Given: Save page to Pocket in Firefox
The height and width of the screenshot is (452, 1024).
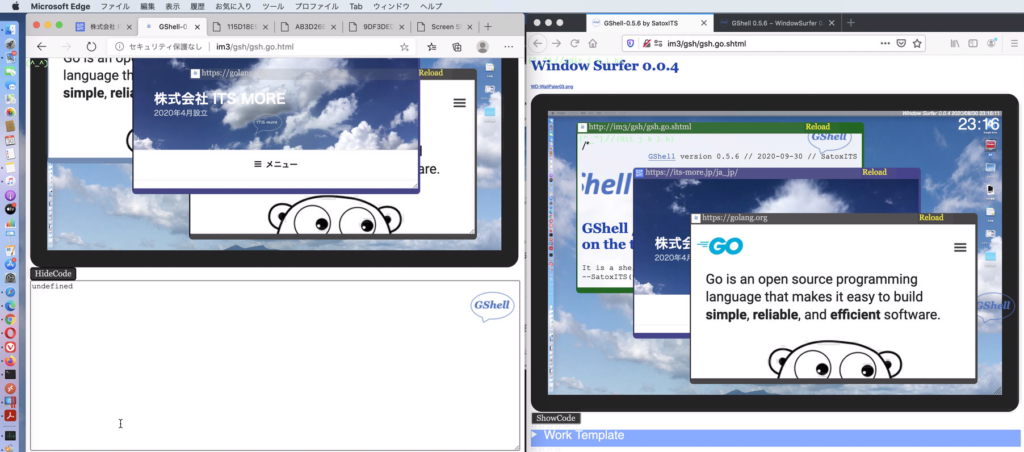Looking at the screenshot, I should 901,43.
